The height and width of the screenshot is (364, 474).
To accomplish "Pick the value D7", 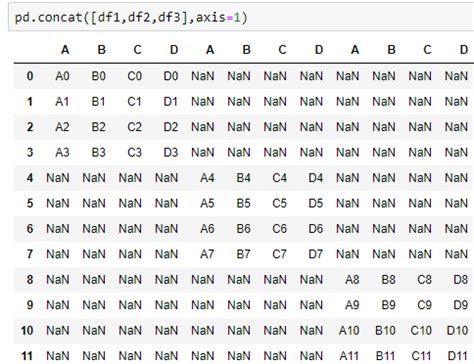I will [x=316, y=254].
